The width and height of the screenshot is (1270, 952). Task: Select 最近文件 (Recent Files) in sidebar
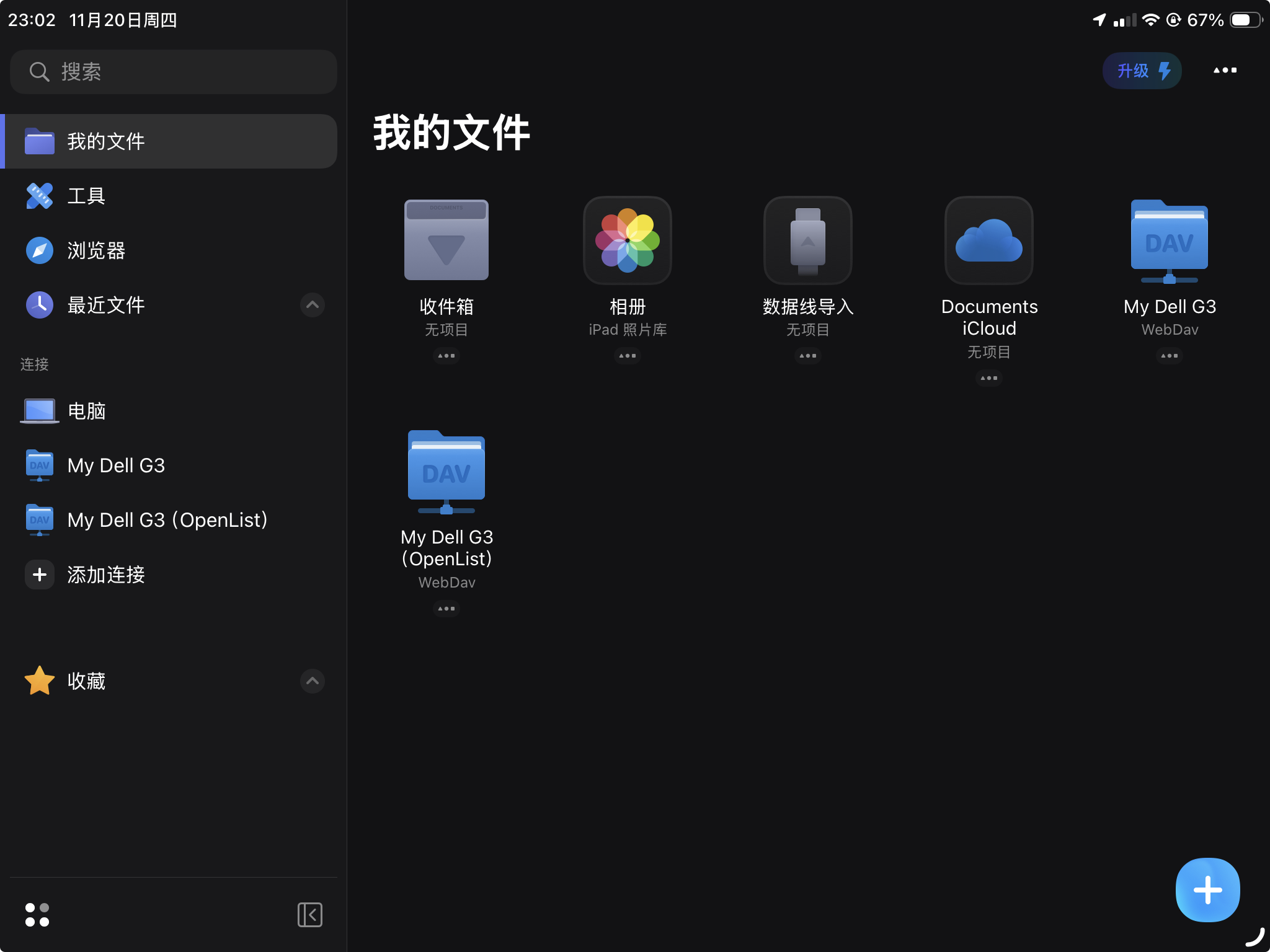tap(105, 305)
